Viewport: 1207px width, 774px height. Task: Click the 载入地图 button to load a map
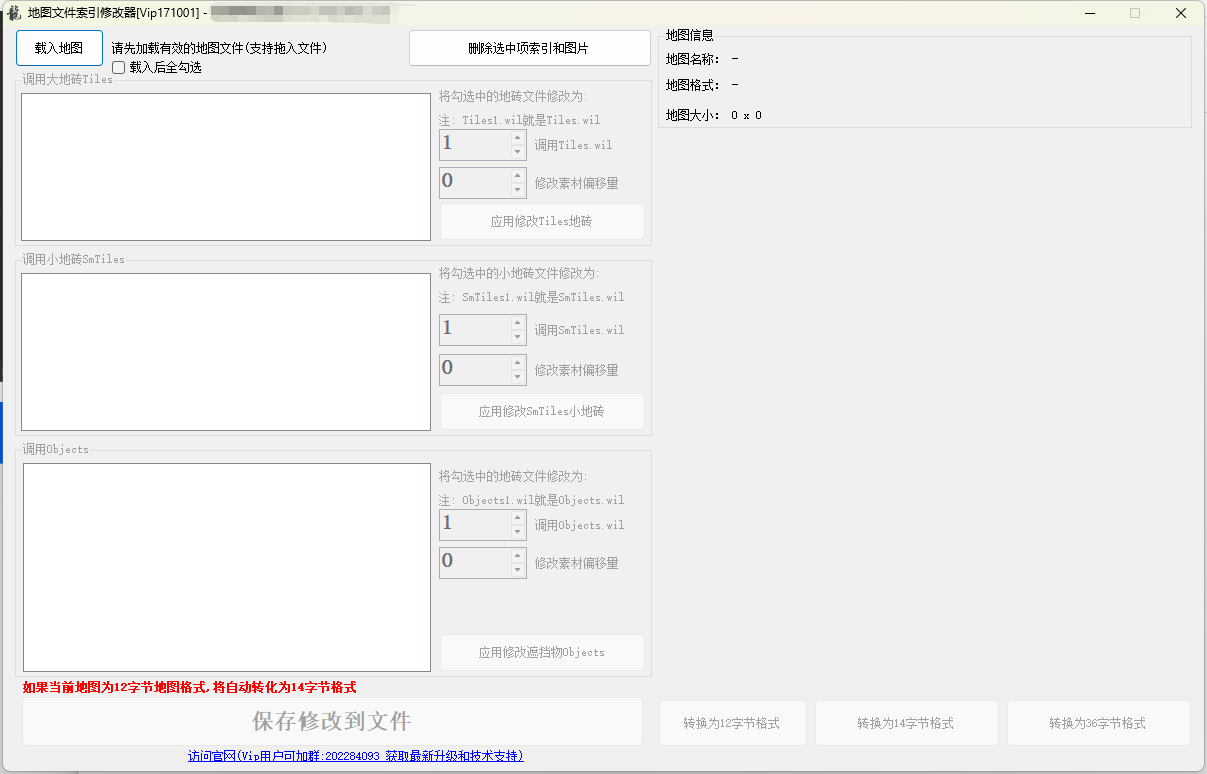[x=59, y=47]
